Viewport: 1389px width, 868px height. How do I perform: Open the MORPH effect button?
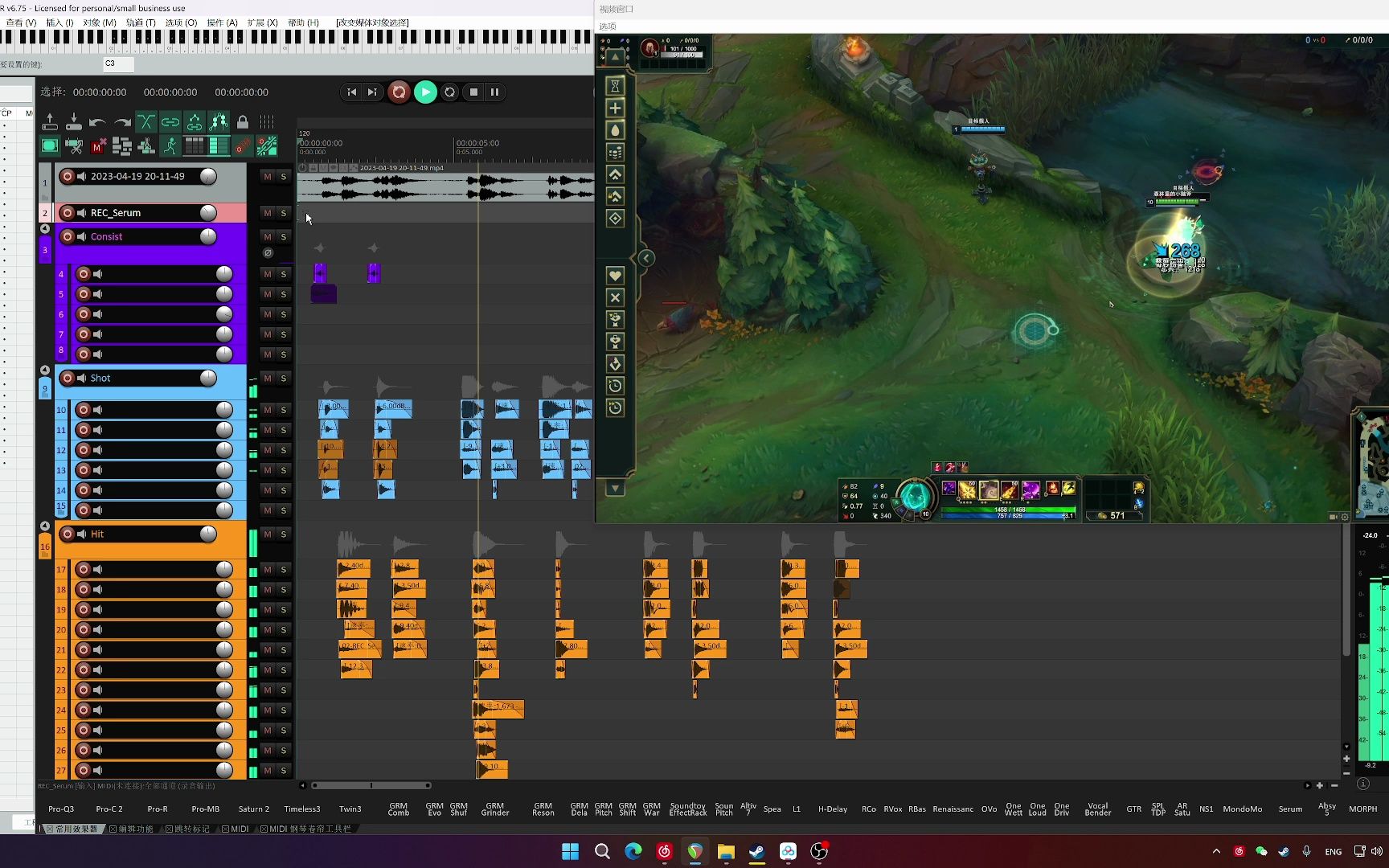[1362, 809]
